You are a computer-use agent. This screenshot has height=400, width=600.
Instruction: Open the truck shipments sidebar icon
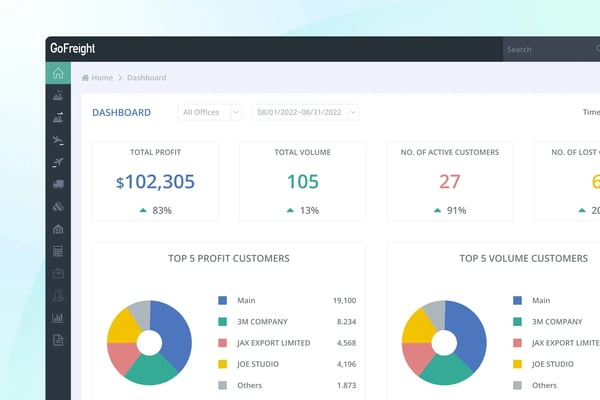(58, 184)
